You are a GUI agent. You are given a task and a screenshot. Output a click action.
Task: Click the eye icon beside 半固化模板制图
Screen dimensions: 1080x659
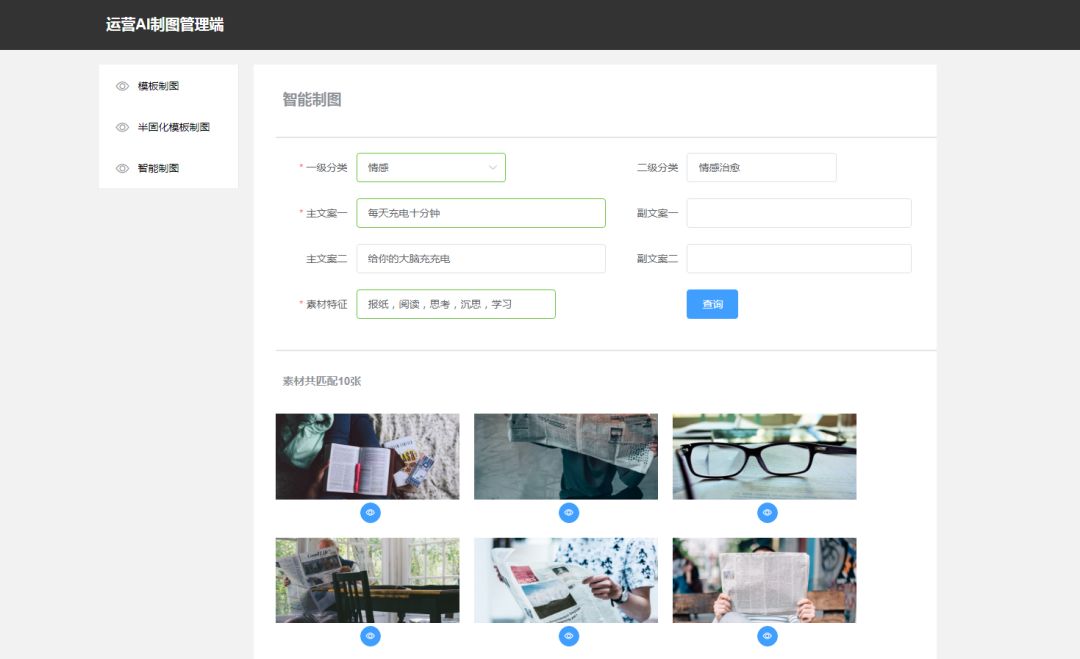(123, 127)
